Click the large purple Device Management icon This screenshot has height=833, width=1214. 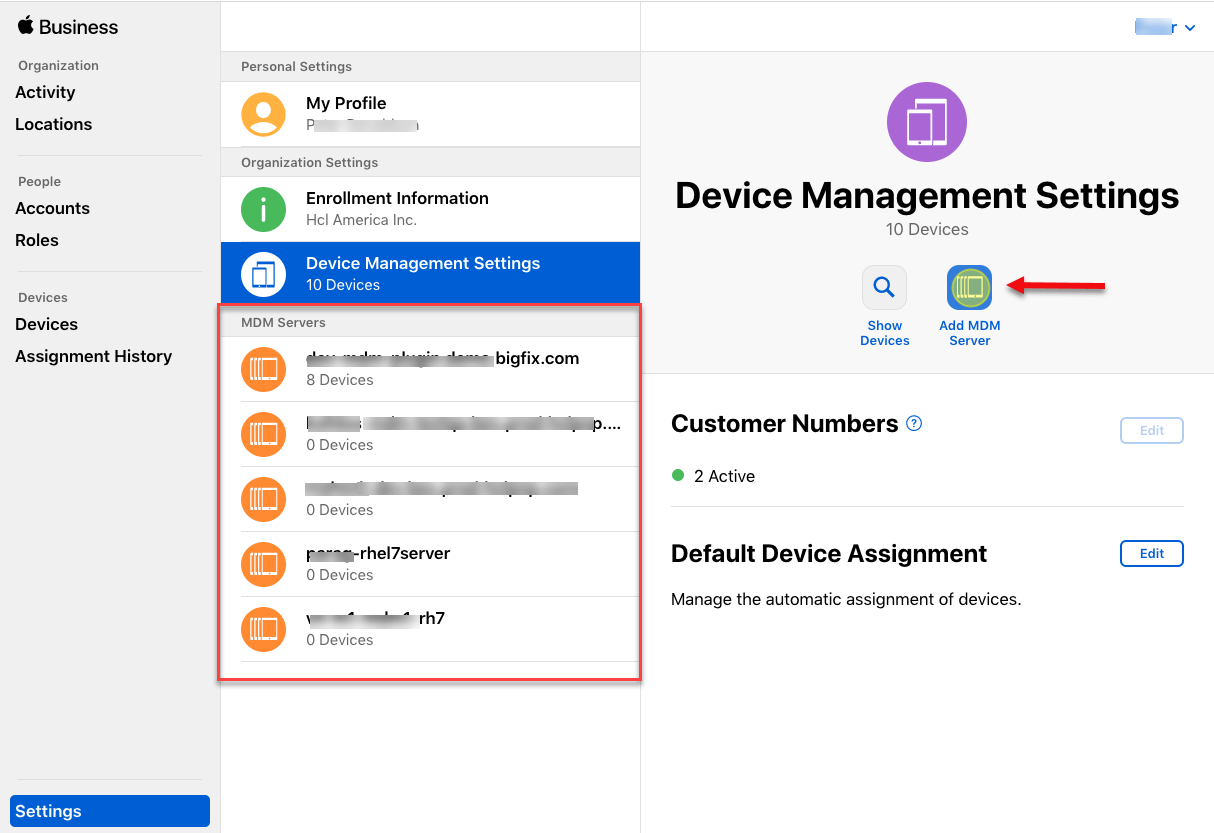(x=926, y=122)
